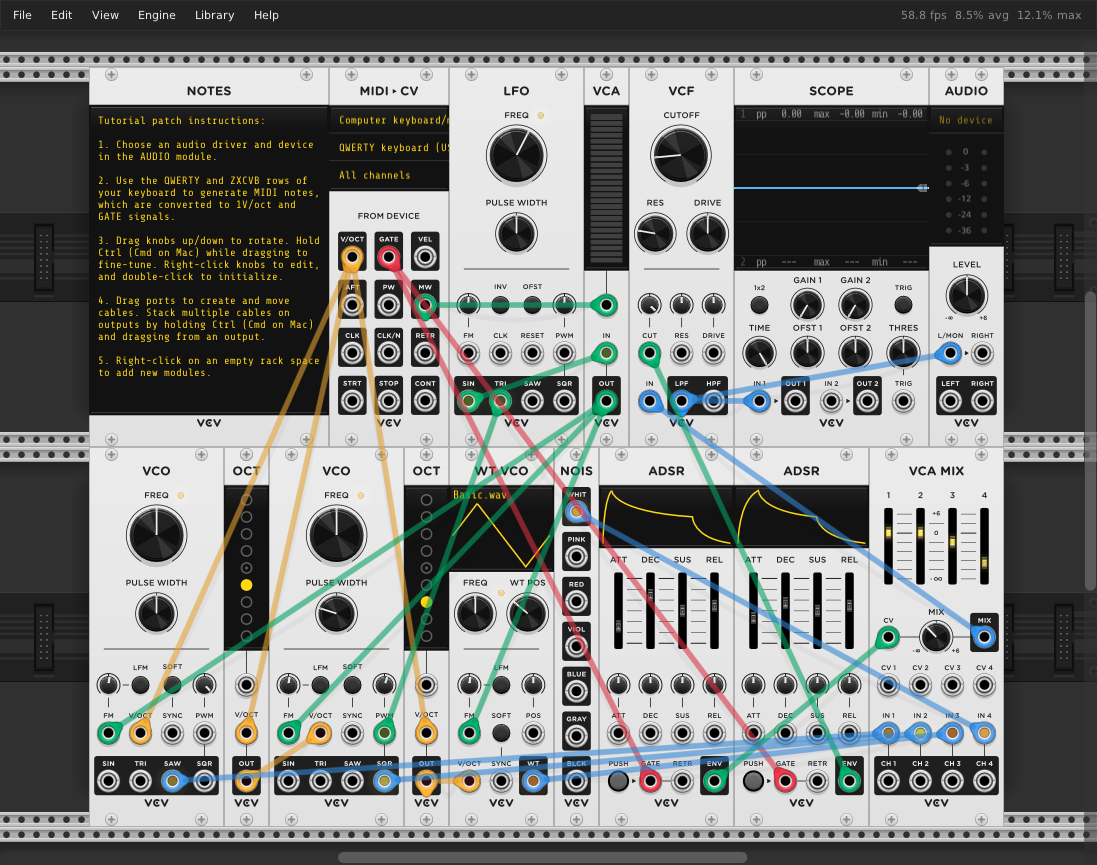Toggle the SOFT sync switch on the first VCO
The image size is (1097, 865).
coord(172,686)
